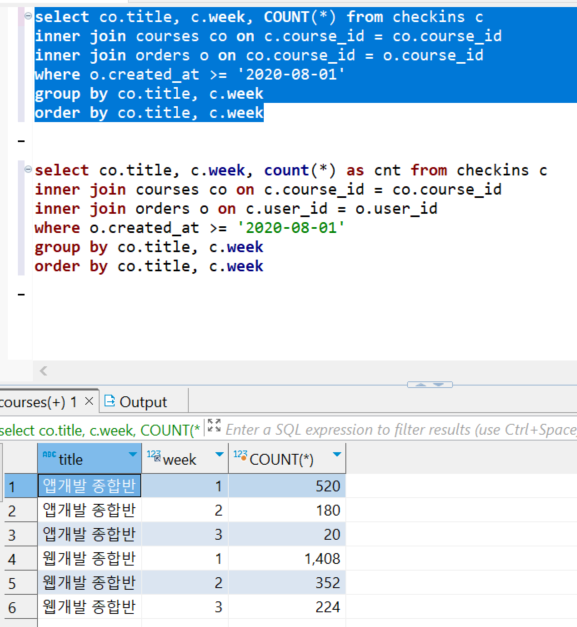Click the green '2020-08-01' date in second query
This screenshot has width=577, height=627.
click(291, 228)
